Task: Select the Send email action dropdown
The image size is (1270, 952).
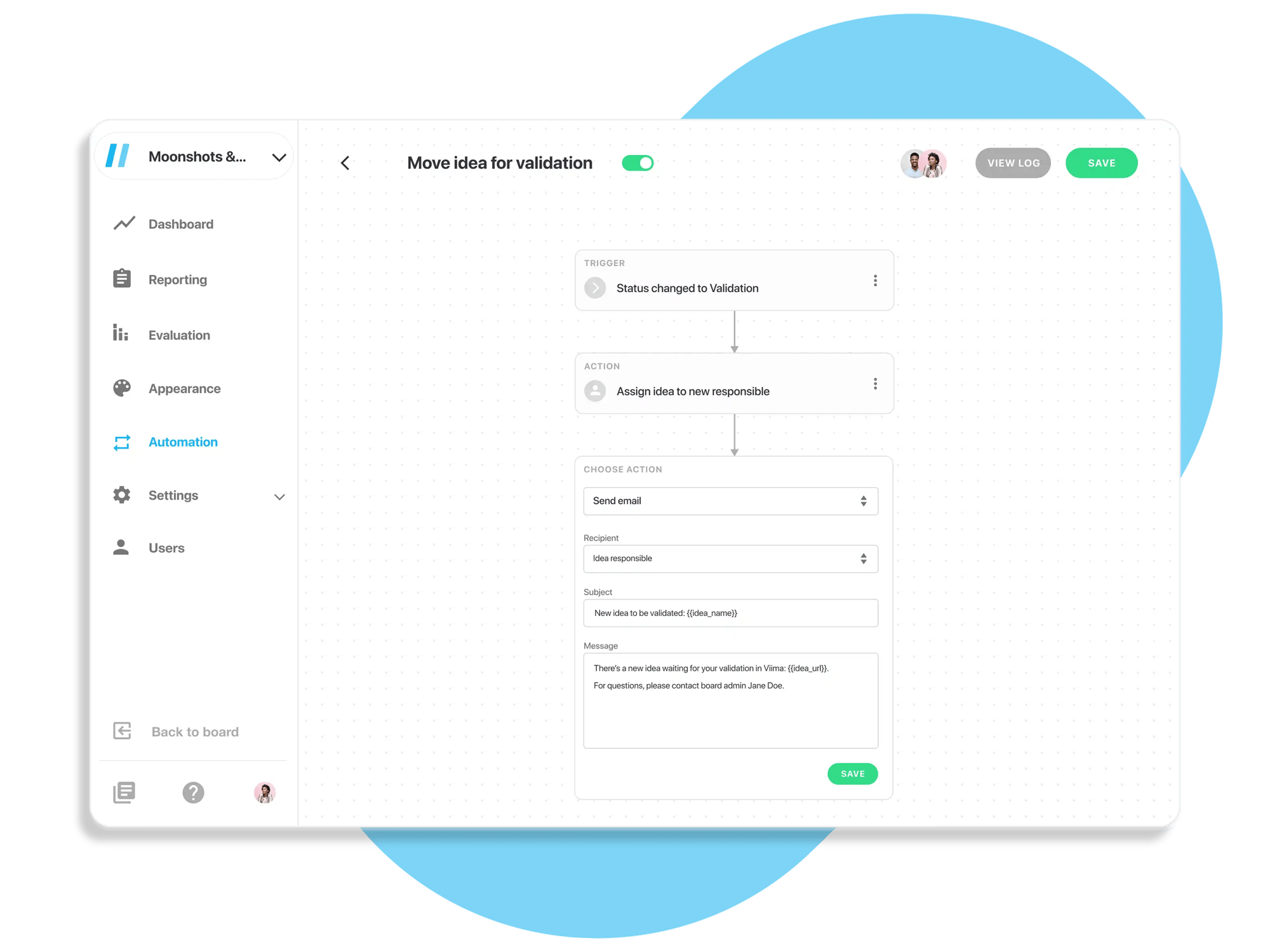Action: tap(727, 500)
